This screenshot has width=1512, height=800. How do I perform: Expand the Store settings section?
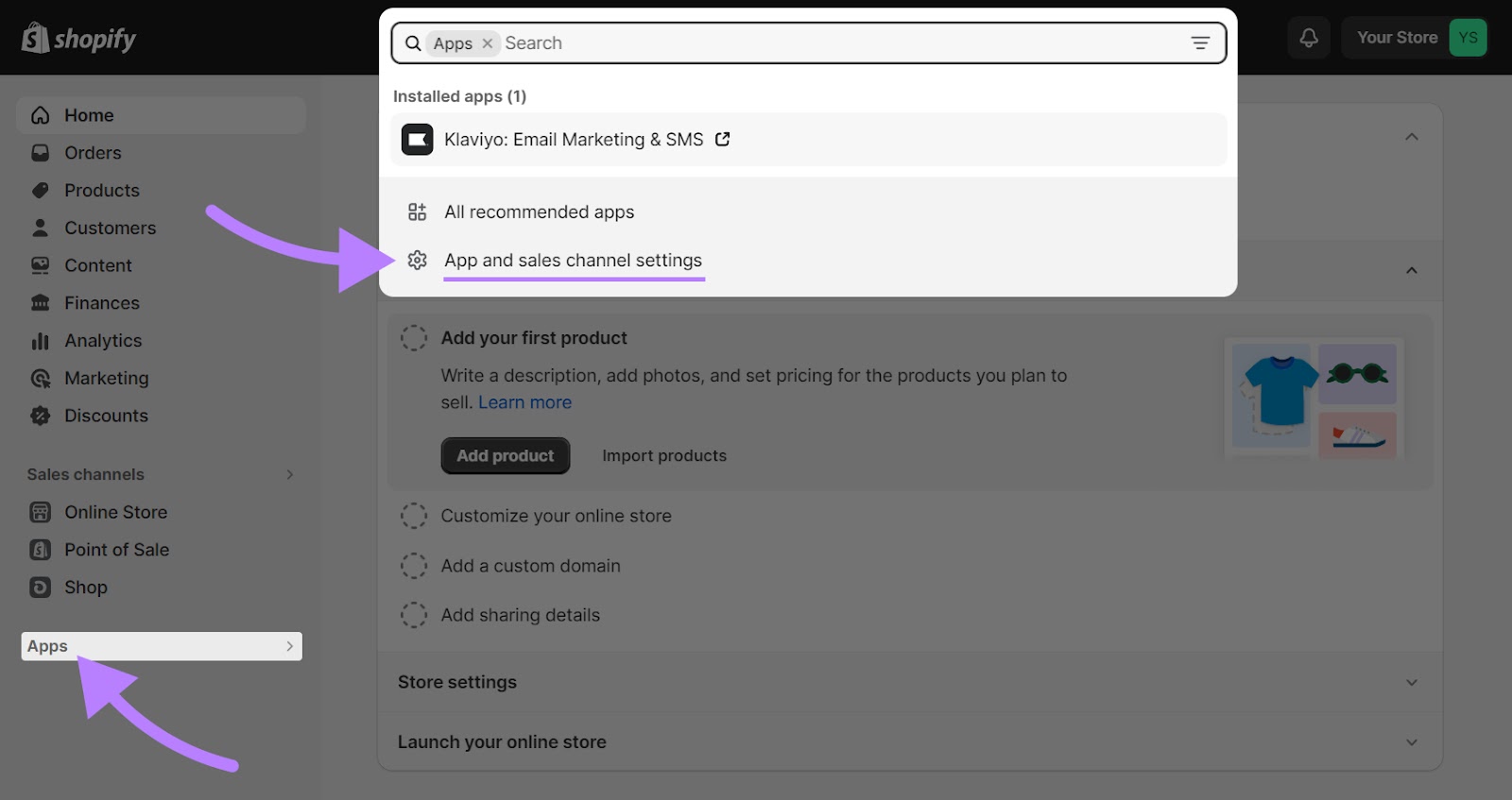coord(1411,682)
